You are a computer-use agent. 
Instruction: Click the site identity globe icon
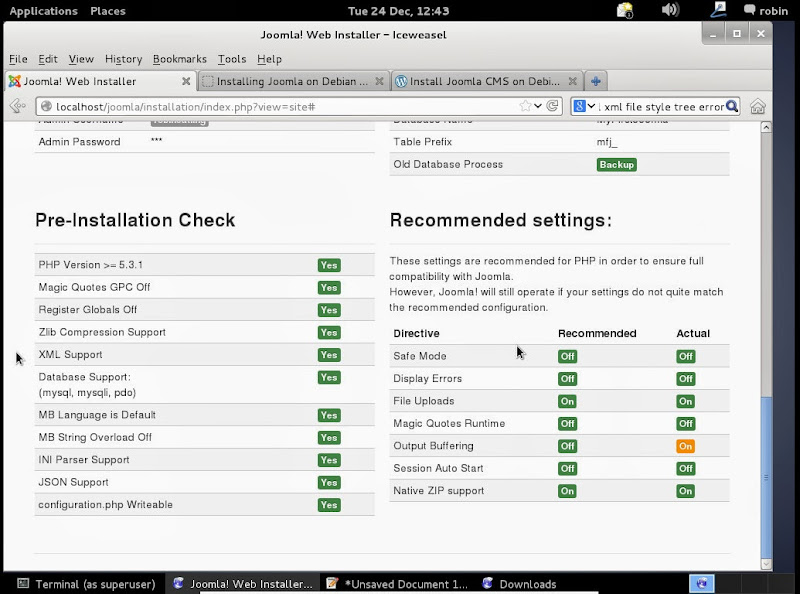pyautogui.click(x=46, y=106)
